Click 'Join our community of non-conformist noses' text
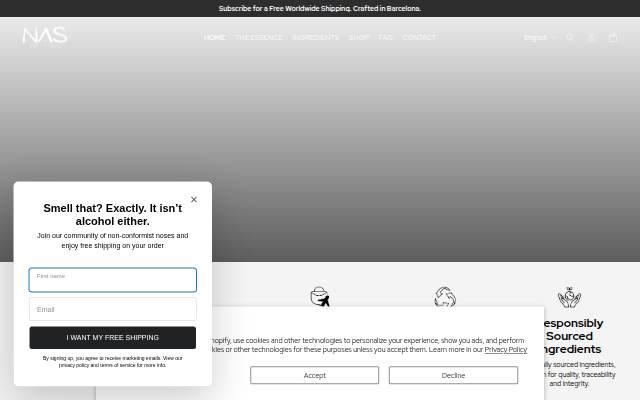640x400 pixels. coord(113,240)
